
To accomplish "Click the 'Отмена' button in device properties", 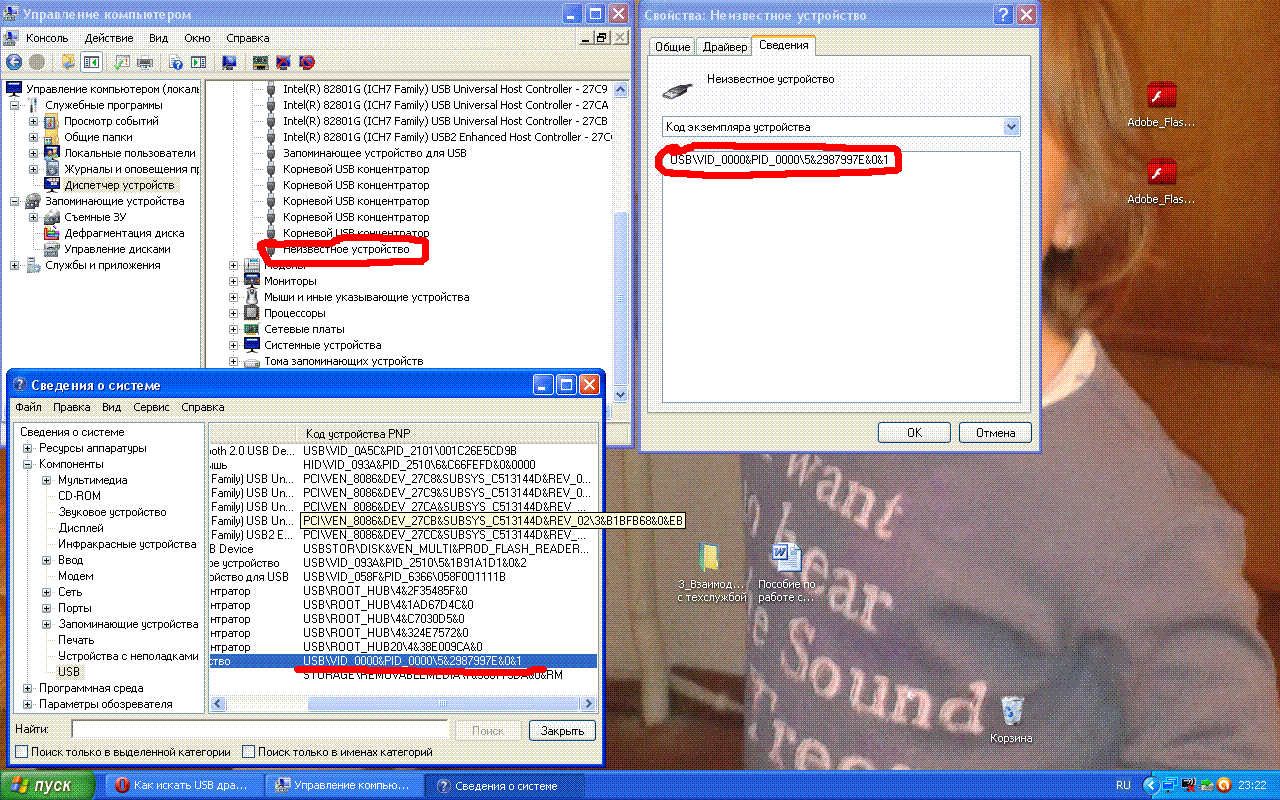I will pyautogui.click(x=995, y=433).
